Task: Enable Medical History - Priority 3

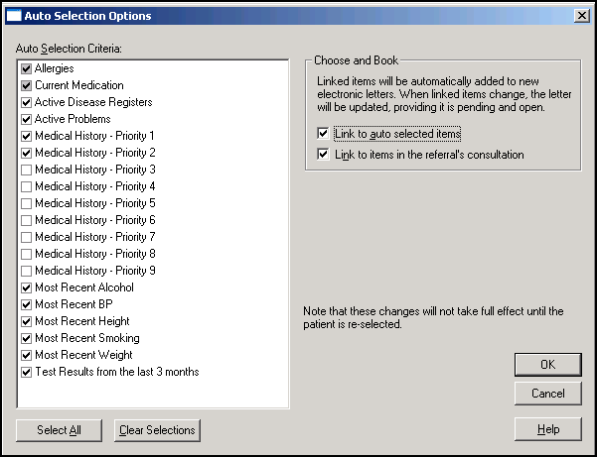Action: coord(26,169)
